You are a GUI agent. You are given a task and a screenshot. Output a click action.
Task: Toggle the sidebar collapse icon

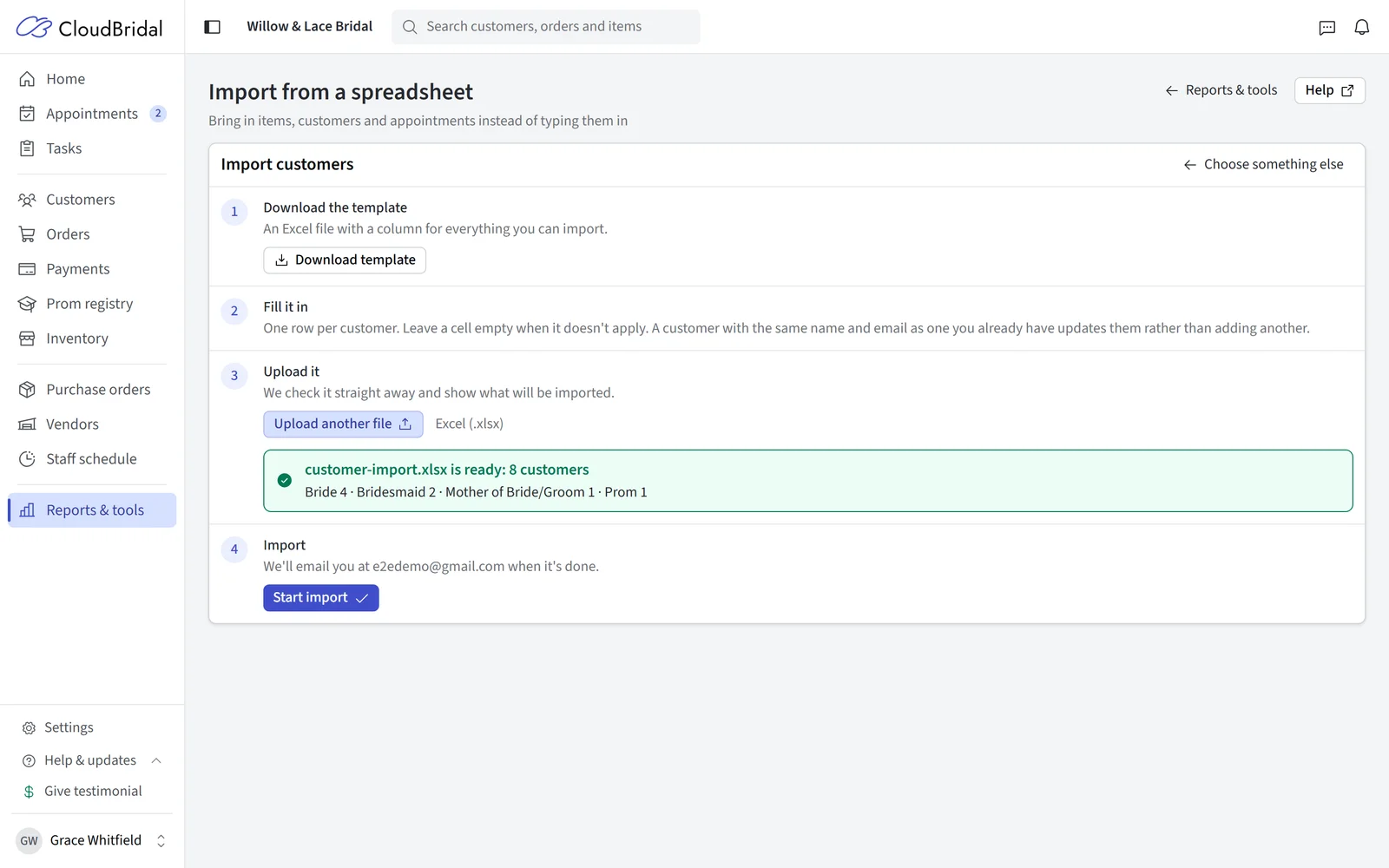pos(212,27)
